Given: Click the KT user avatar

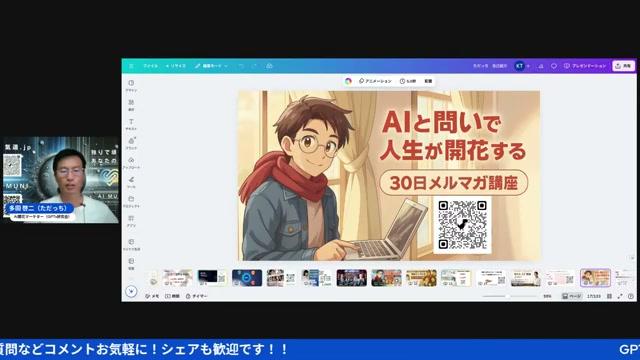Looking at the screenshot, I should point(519,66).
